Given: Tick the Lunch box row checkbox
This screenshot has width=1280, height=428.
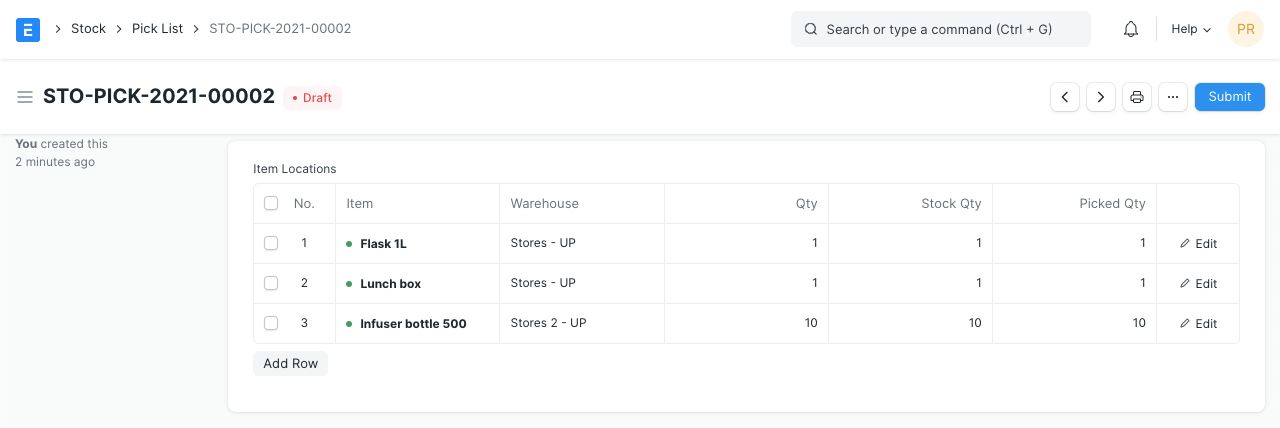Looking at the screenshot, I should click(x=271, y=283).
